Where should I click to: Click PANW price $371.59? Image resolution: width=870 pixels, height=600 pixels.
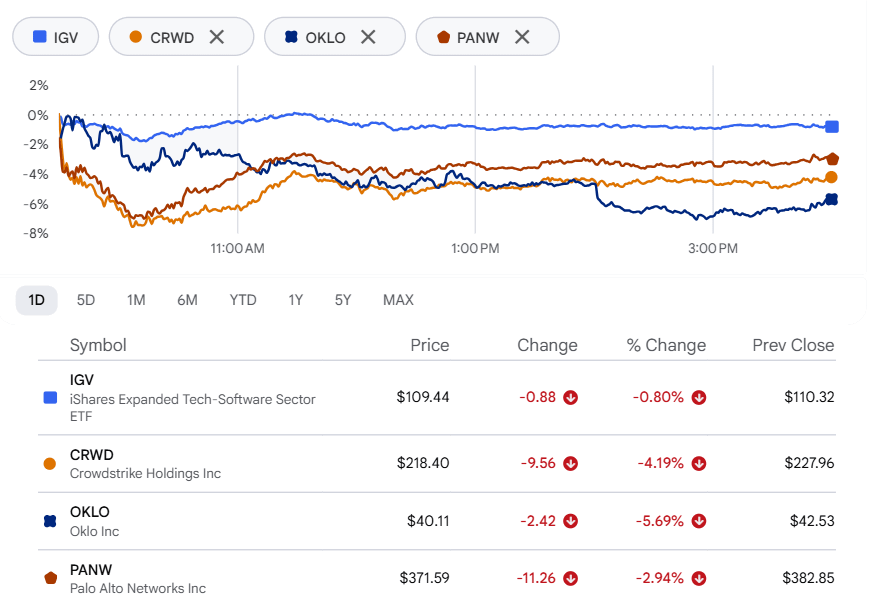[424, 578]
